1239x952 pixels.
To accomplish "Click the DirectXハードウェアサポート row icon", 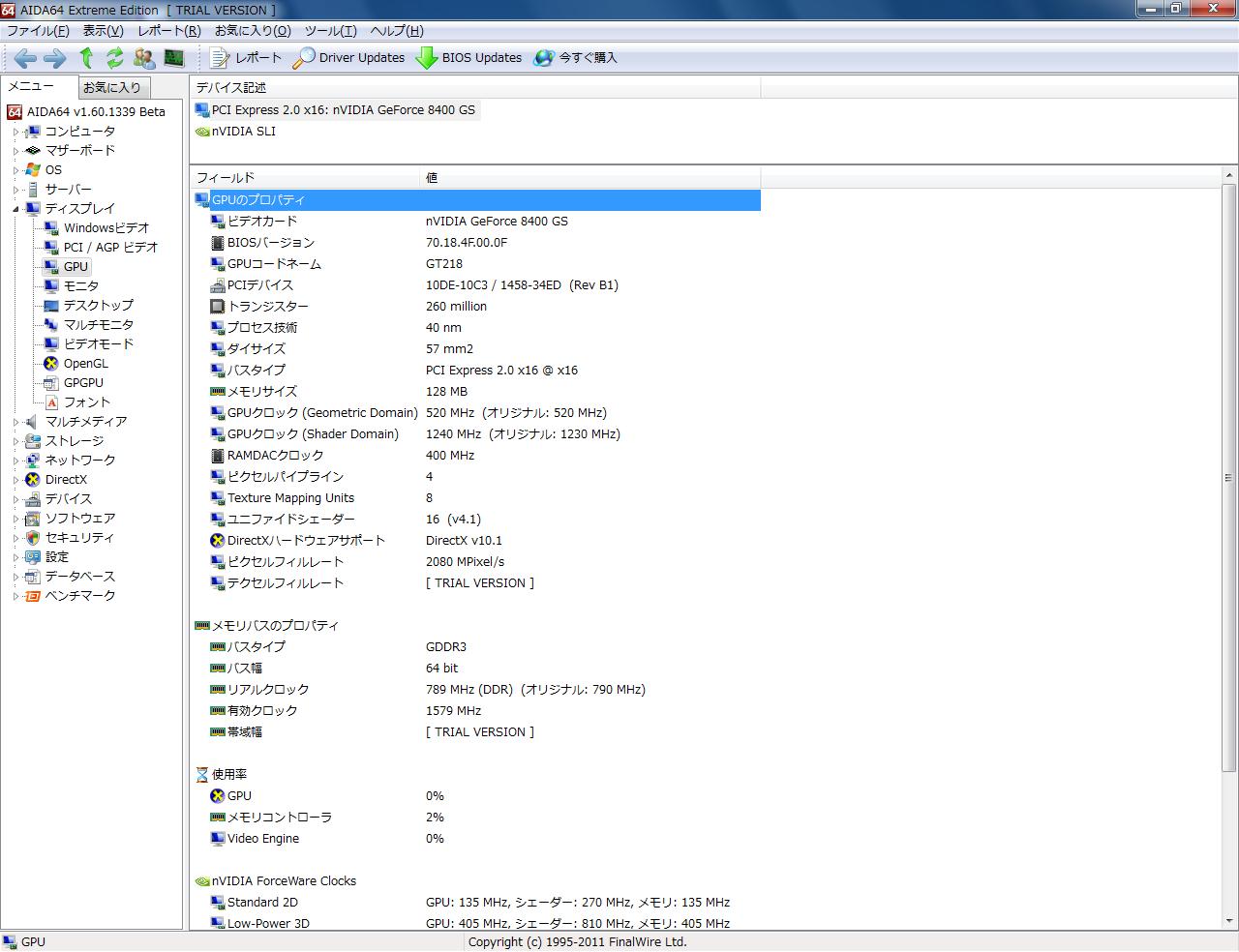I will tap(218, 541).
